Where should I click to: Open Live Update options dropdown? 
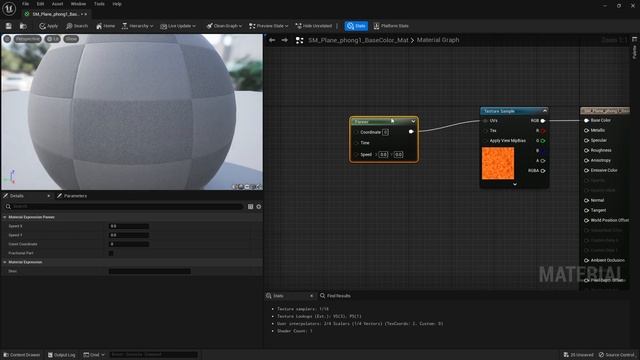[x=178, y=26]
